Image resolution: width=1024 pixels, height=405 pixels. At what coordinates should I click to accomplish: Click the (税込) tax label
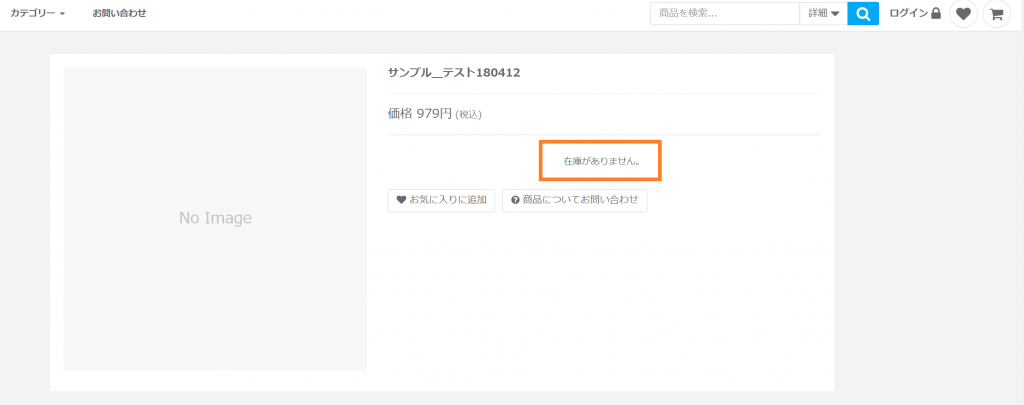[468, 115]
